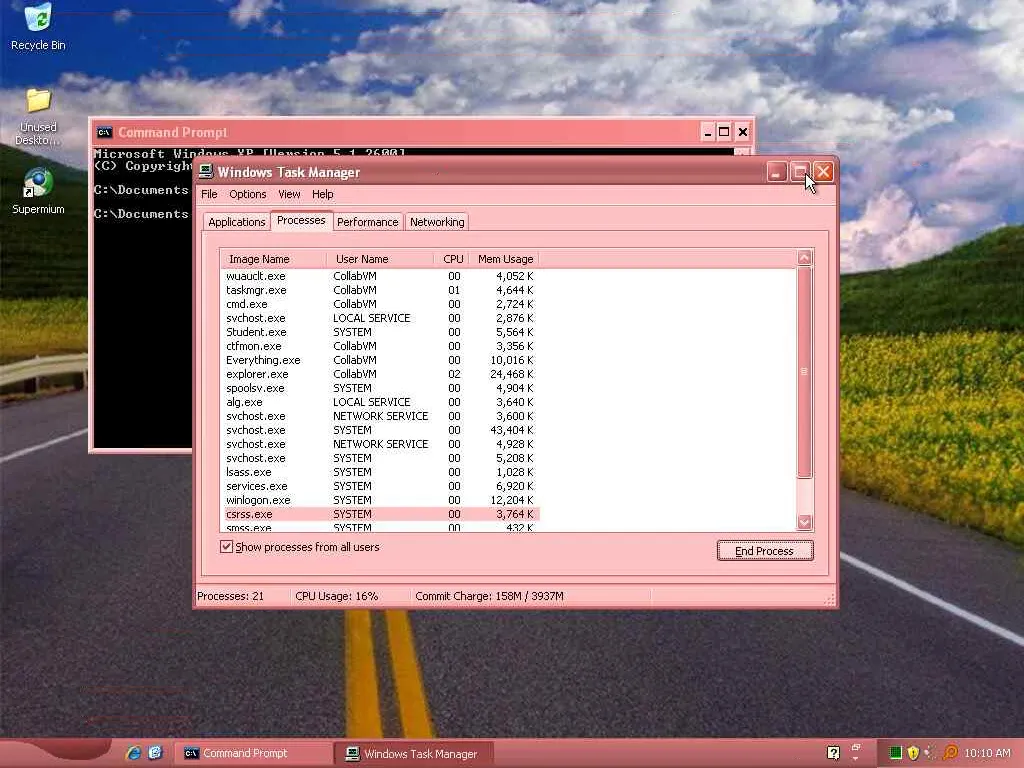Open the File menu in Task Manager
Viewport: 1024px width, 768px height.
pyautogui.click(x=209, y=194)
